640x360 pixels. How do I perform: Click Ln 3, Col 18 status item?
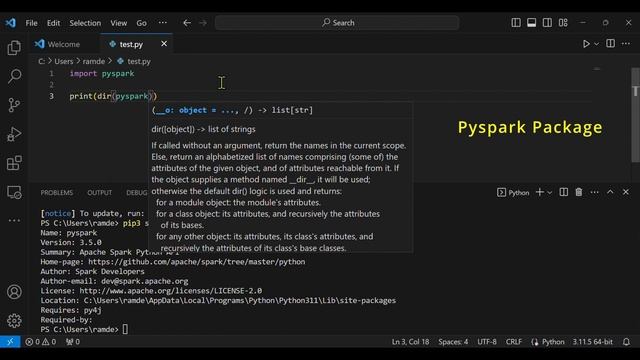click(x=410, y=342)
